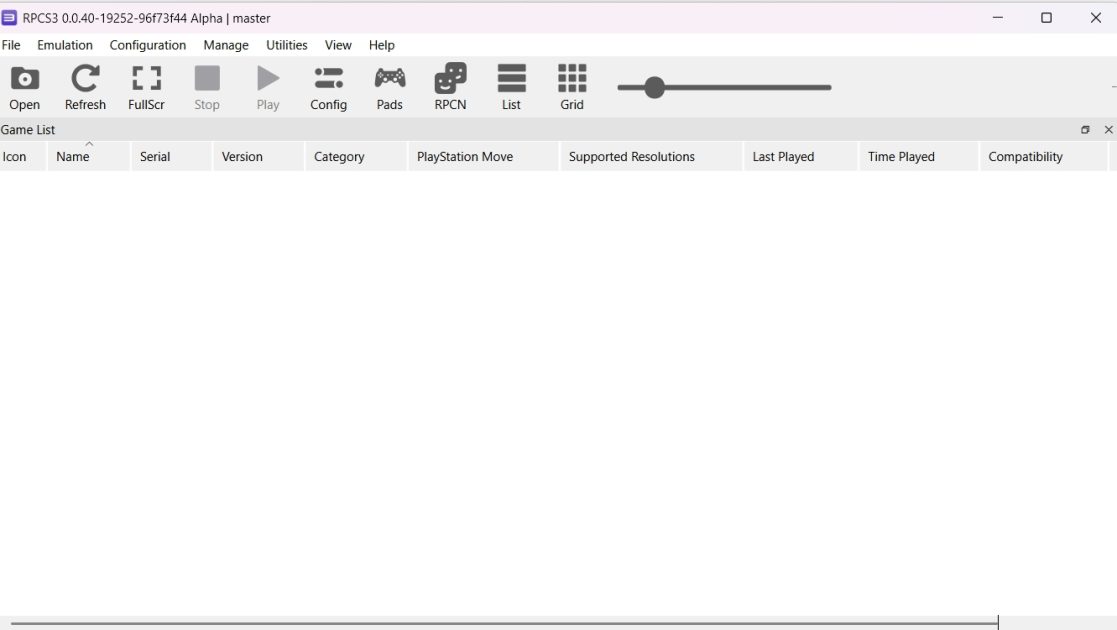
Task: Close the Game List panel
Action: [1108, 130]
